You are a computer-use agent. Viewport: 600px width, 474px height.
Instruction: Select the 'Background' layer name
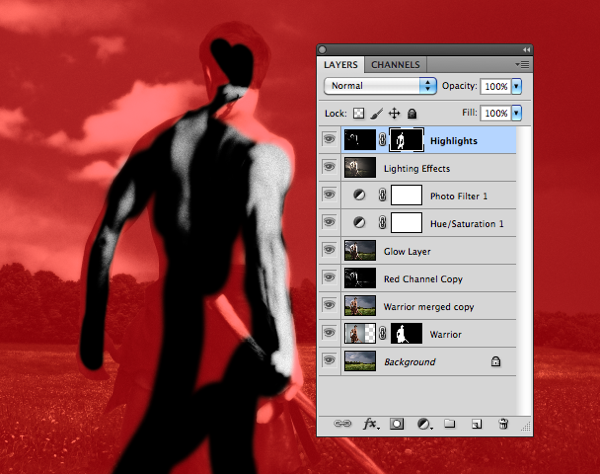[410, 362]
